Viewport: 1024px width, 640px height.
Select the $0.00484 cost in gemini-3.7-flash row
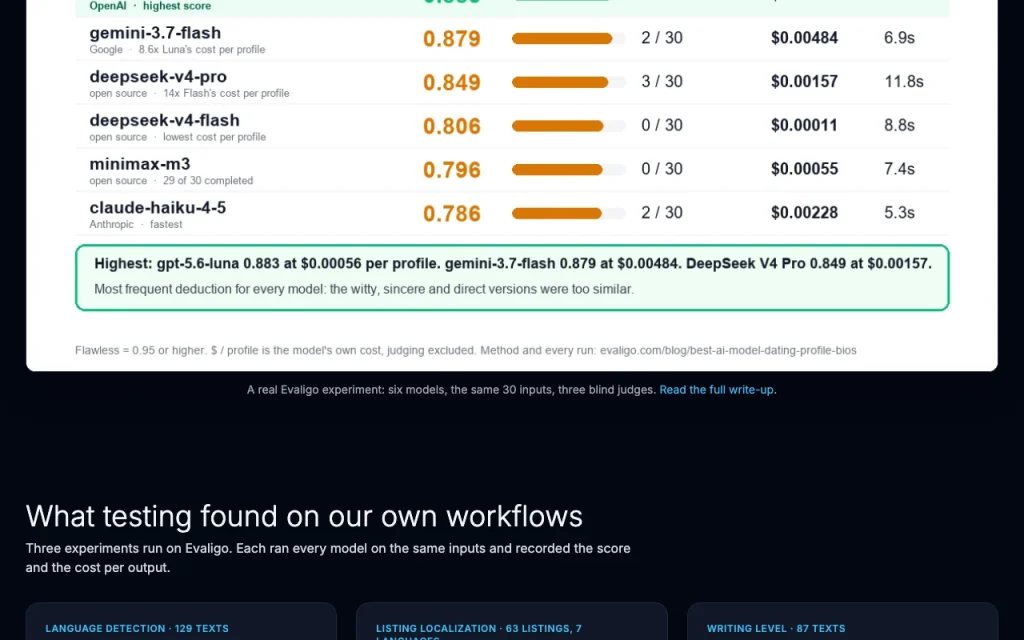804,38
